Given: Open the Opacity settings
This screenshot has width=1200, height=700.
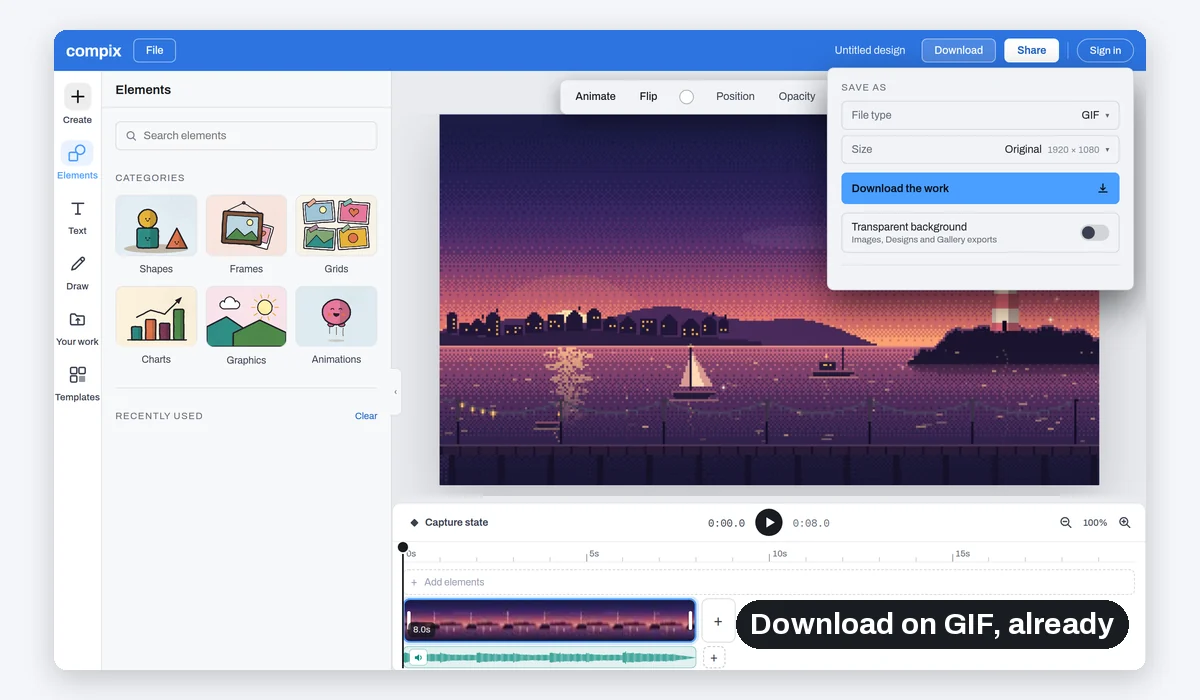Looking at the screenshot, I should pyautogui.click(x=797, y=96).
